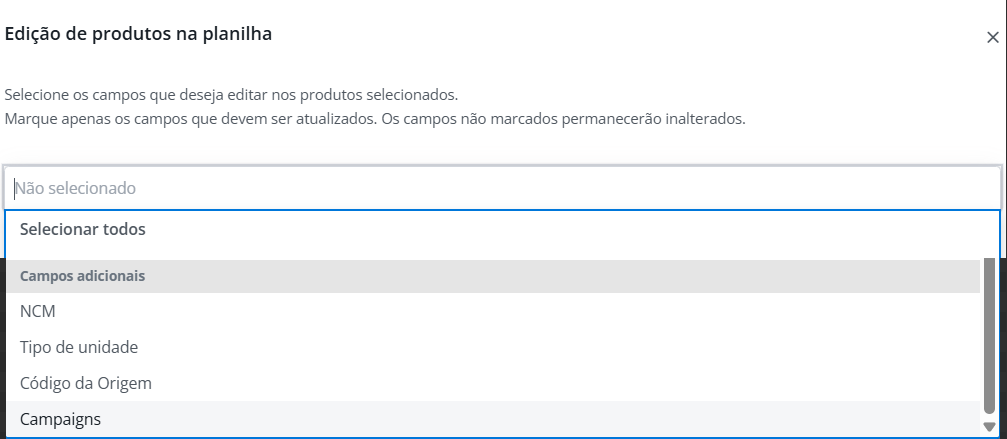Click scrollbar track just below the thumb
Image resolution: width=1007 pixels, height=439 pixels.
990,416
